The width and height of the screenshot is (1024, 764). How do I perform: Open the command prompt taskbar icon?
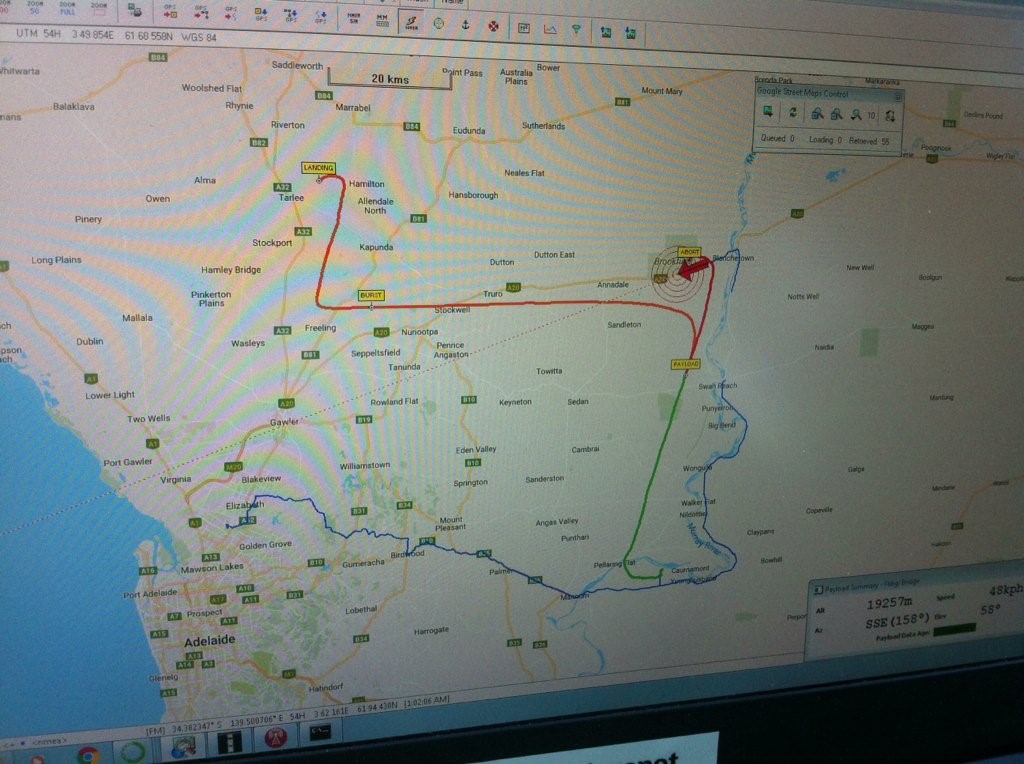pos(321,733)
